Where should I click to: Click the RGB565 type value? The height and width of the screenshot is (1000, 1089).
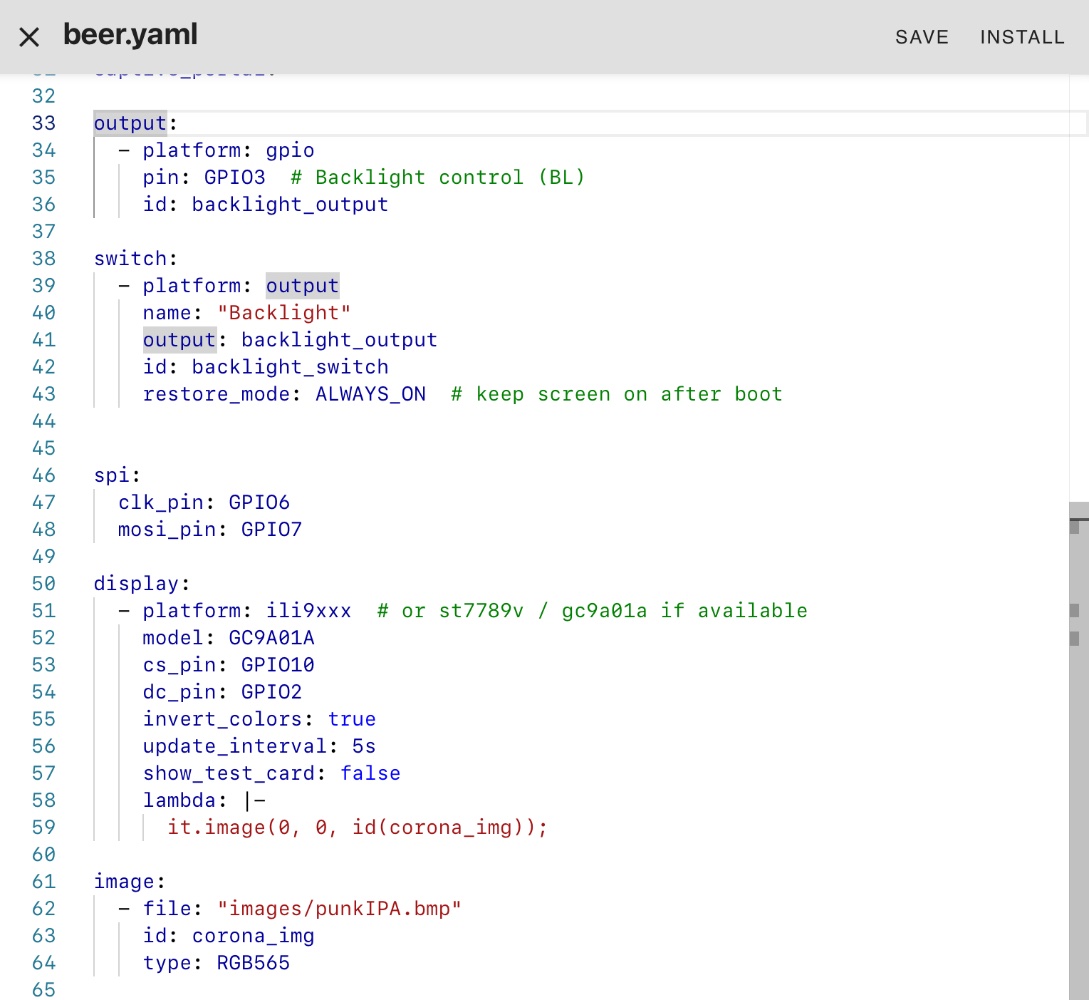(x=253, y=963)
